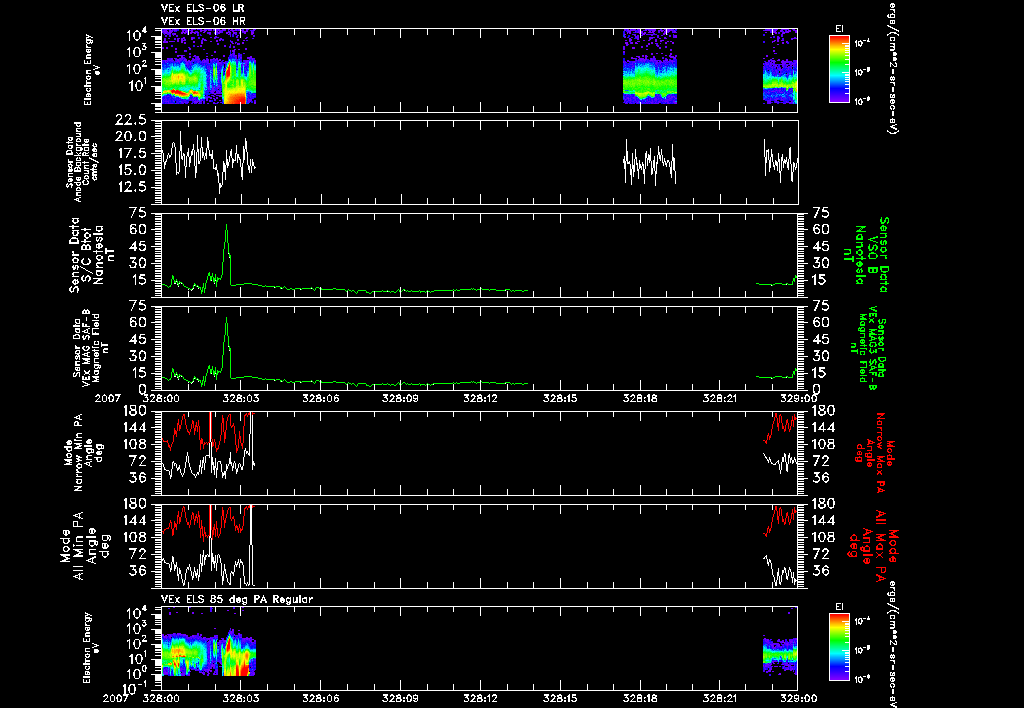Click the top spectrogram data segment near 328:18
This screenshot has height=708, width=1024.
pyautogui.click(x=650, y=66)
